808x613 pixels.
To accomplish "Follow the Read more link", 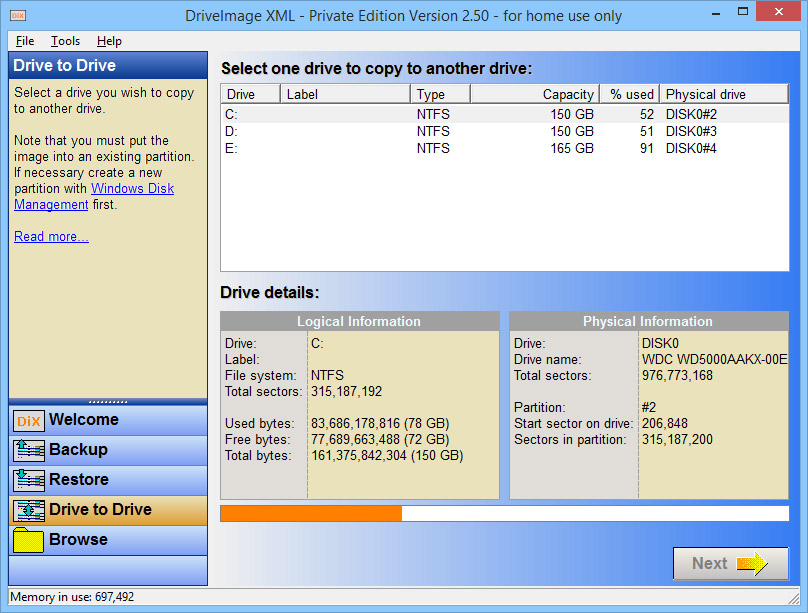I will click(50, 236).
